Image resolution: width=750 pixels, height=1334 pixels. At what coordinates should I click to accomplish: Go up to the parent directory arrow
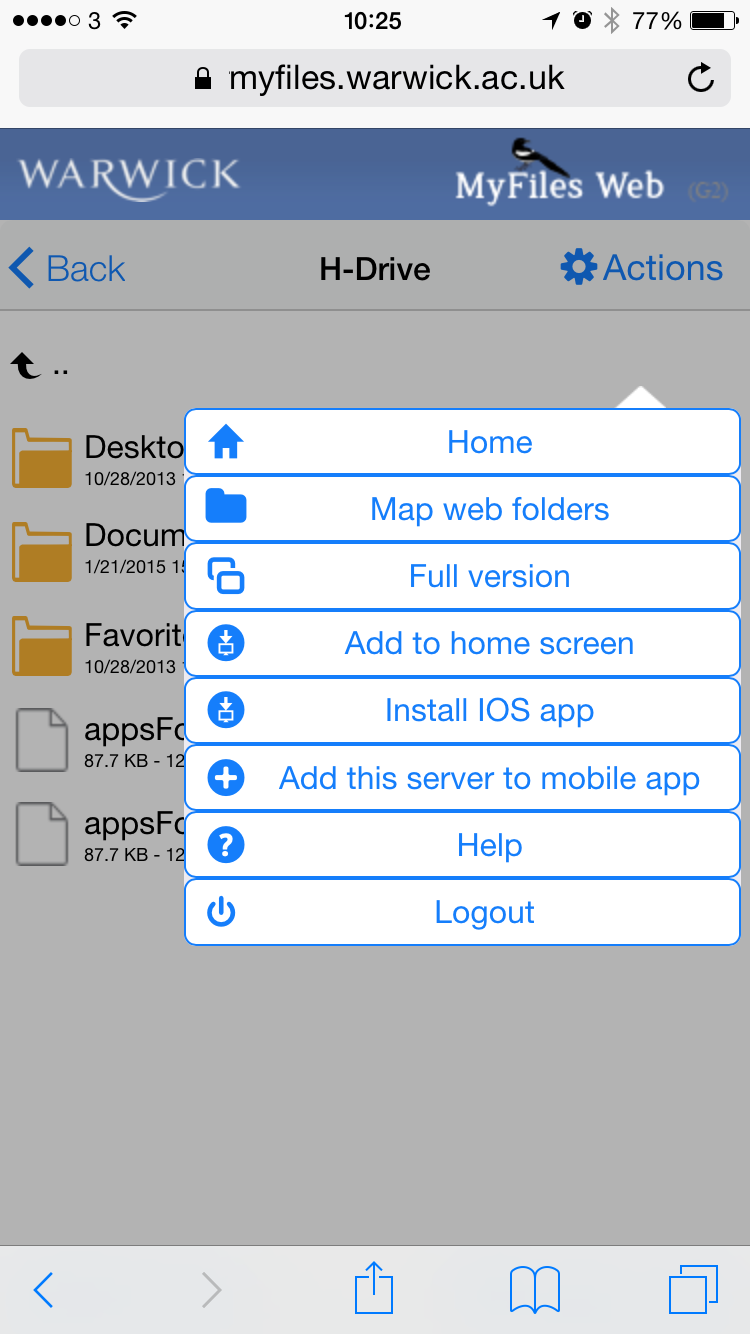(27, 367)
